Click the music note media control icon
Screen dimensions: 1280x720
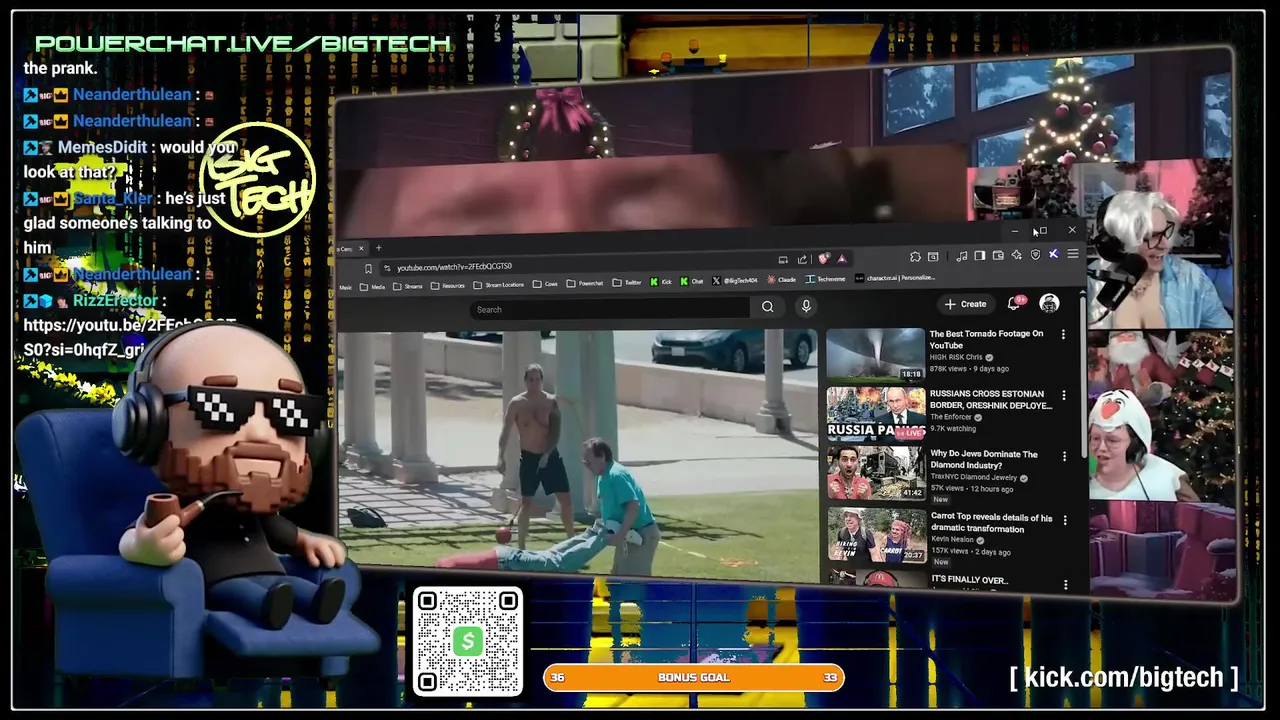[961, 255]
